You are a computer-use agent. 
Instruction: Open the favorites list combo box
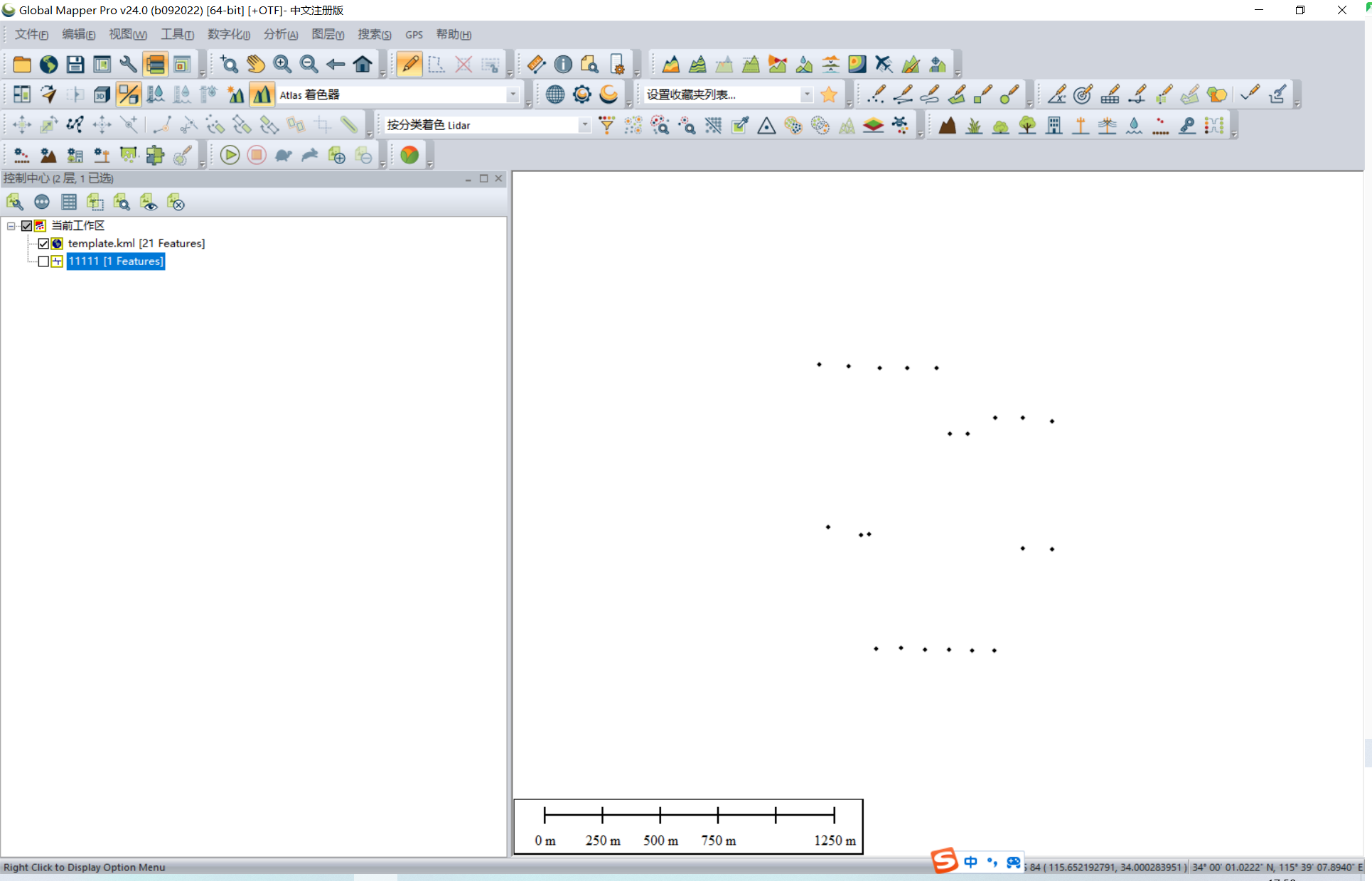point(806,94)
